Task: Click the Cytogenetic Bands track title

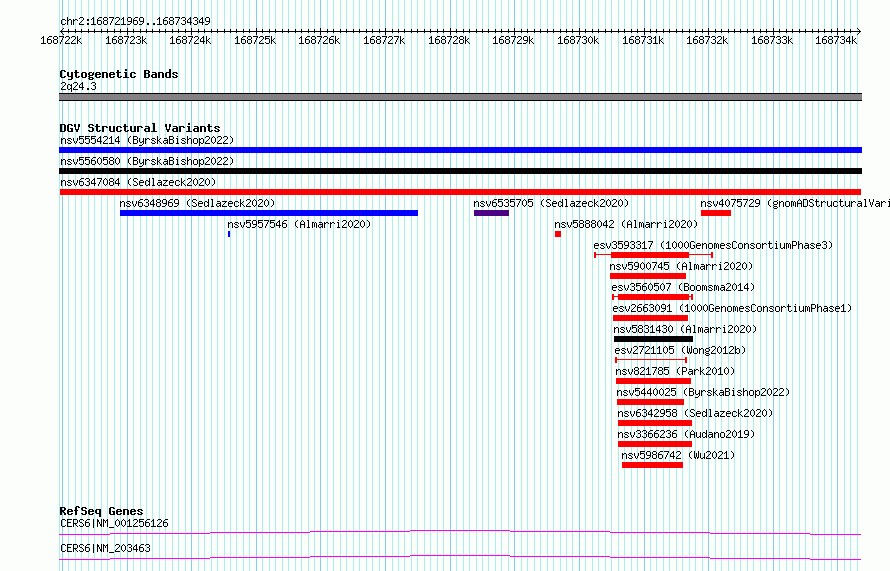Action: (119, 74)
